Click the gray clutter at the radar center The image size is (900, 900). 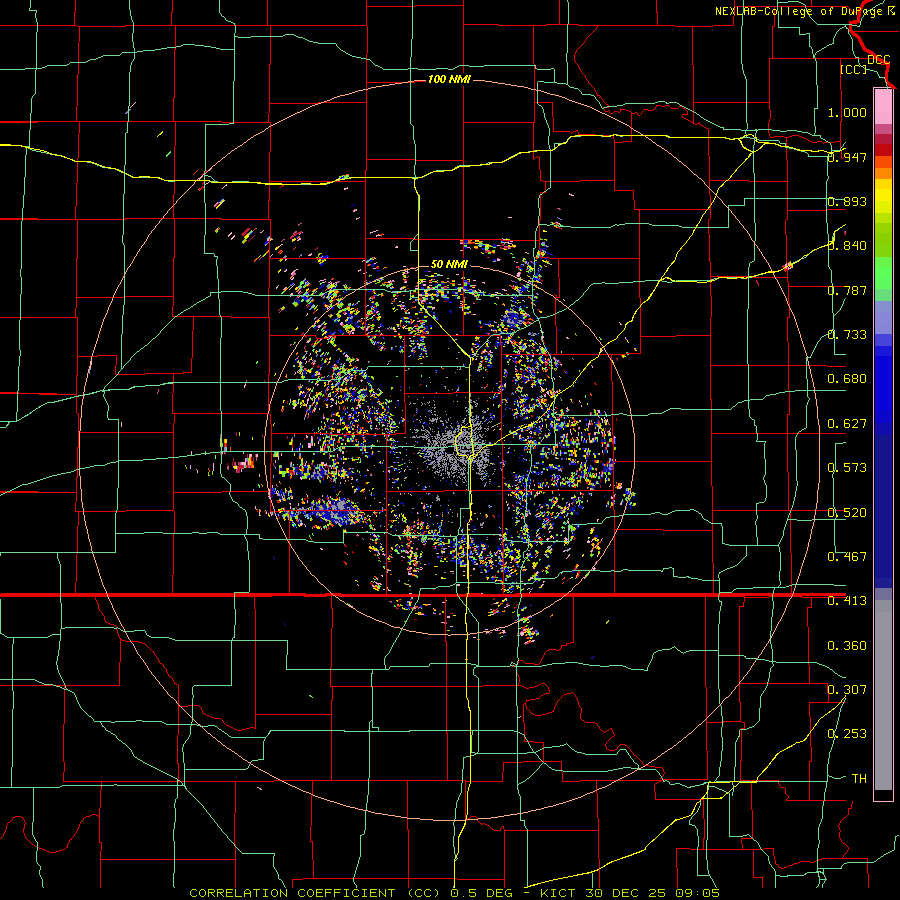pyautogui.click(x=453, y=446)
